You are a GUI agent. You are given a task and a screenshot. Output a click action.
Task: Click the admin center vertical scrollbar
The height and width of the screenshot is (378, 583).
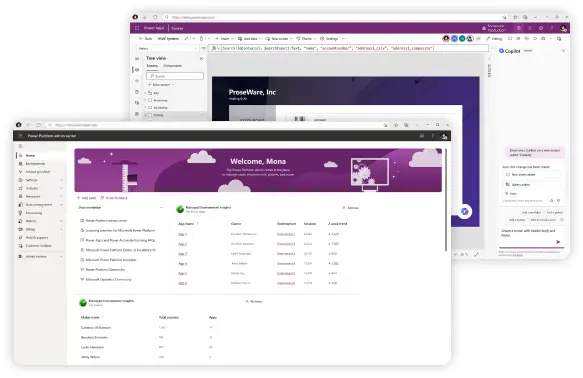coord(445,200)
